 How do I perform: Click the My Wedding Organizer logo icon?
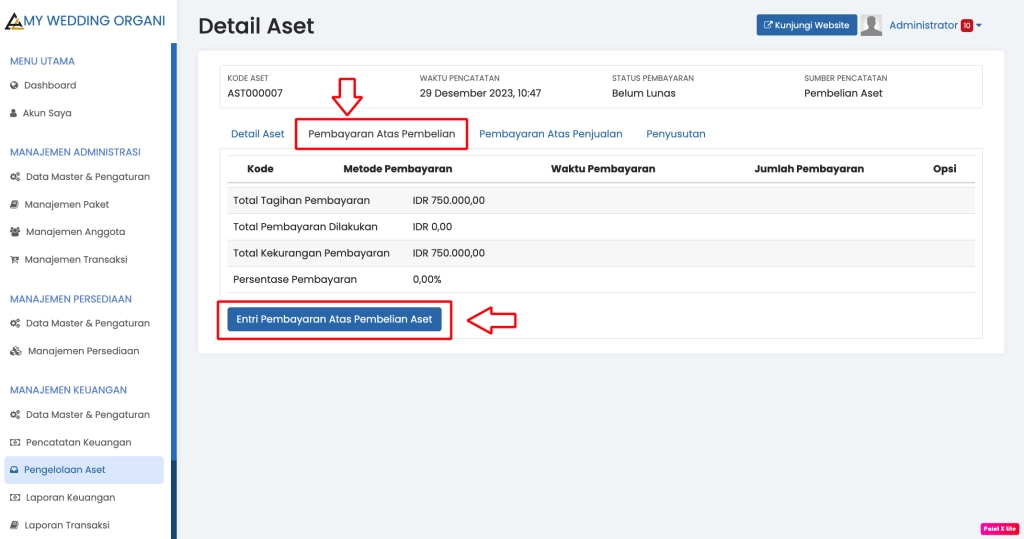pyautogui.click(x=14, y=21)
